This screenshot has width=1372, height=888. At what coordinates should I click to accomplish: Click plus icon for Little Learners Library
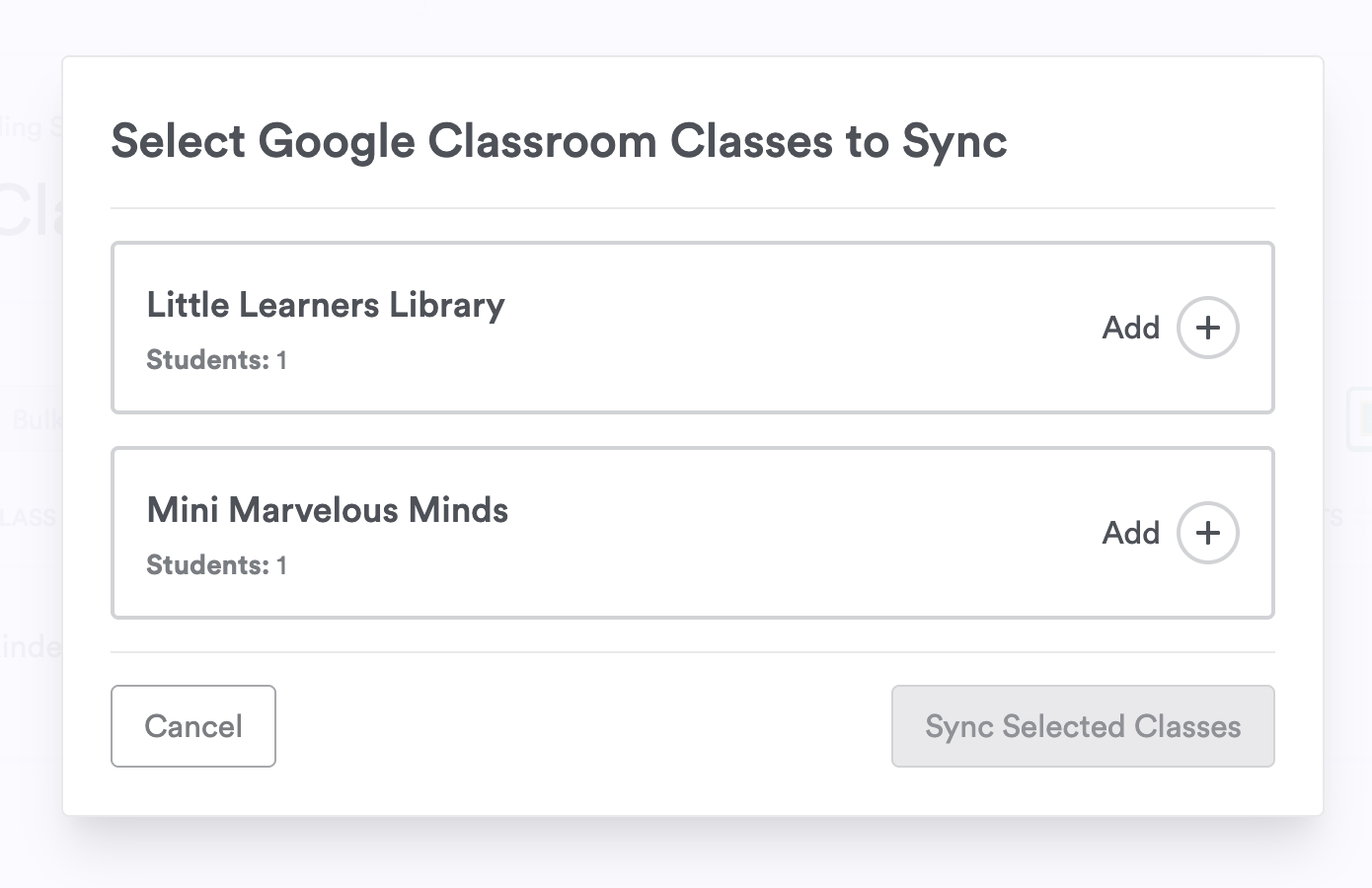coord(1207,328)
